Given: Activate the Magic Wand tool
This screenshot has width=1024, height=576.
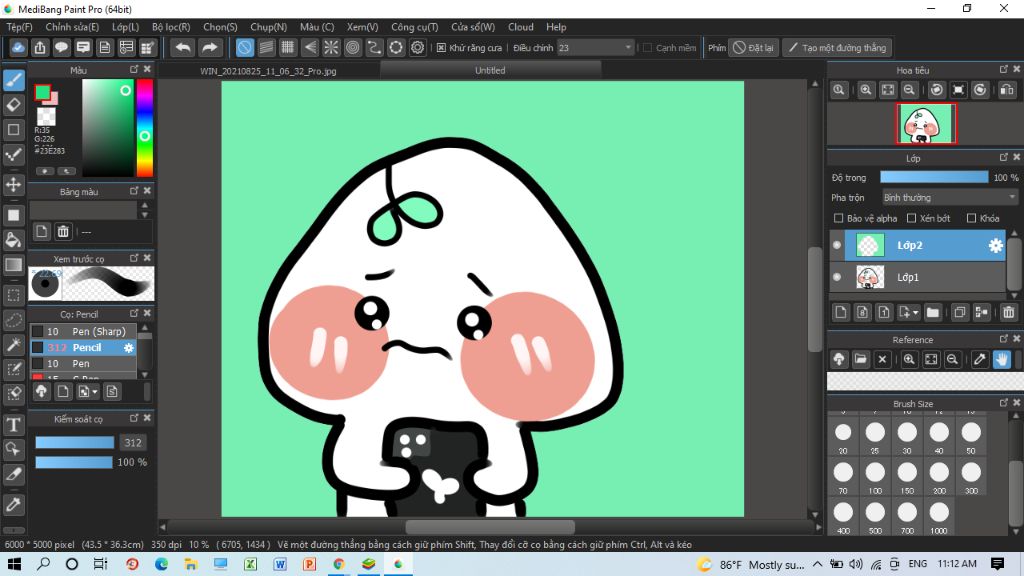Looking at the screenshot, I should pos(14,344).
